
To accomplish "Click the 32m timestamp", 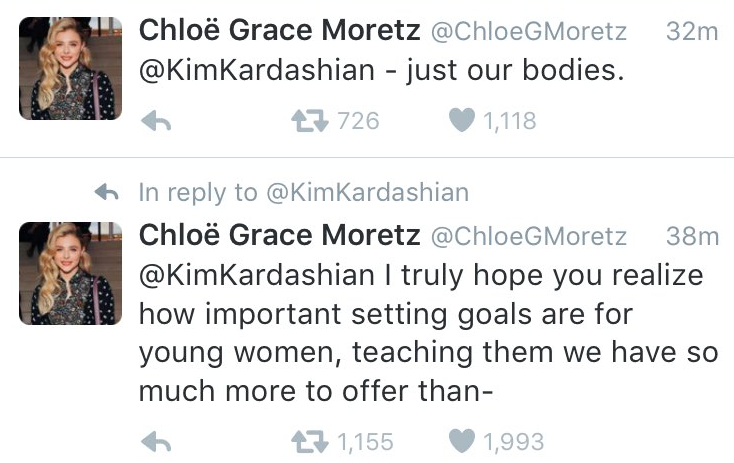I will pos(692,32).
